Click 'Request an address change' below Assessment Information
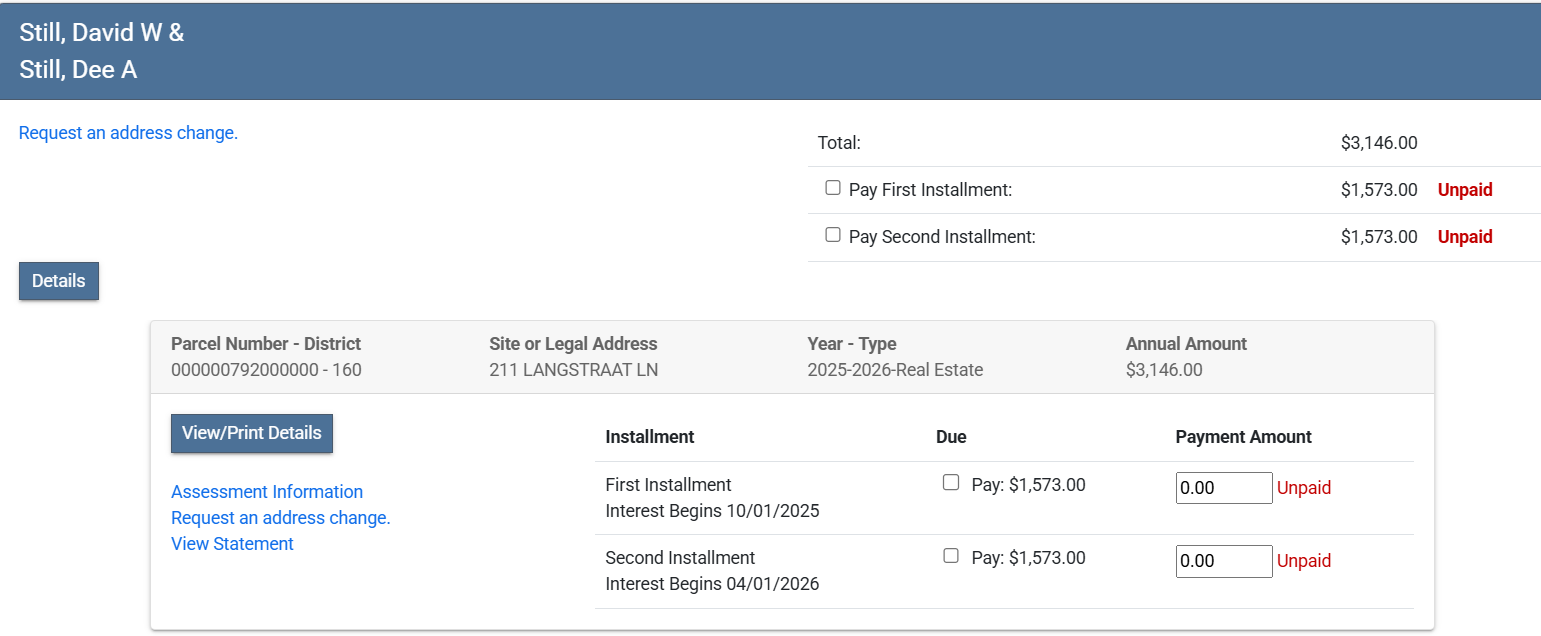This screenshot has width=1541, height=636. [x=280, y=518]
